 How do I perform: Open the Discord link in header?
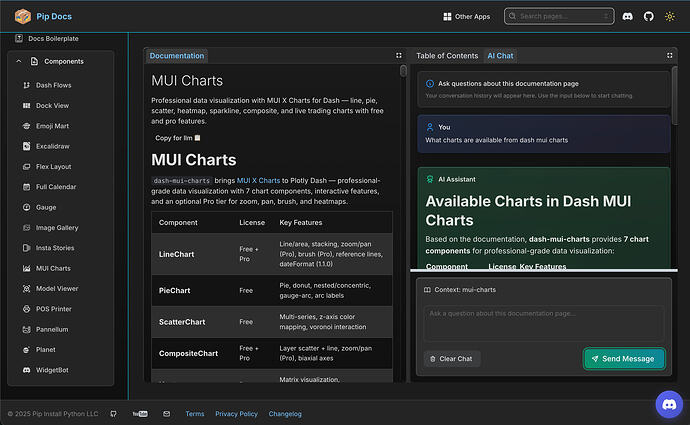click(628, 16)
